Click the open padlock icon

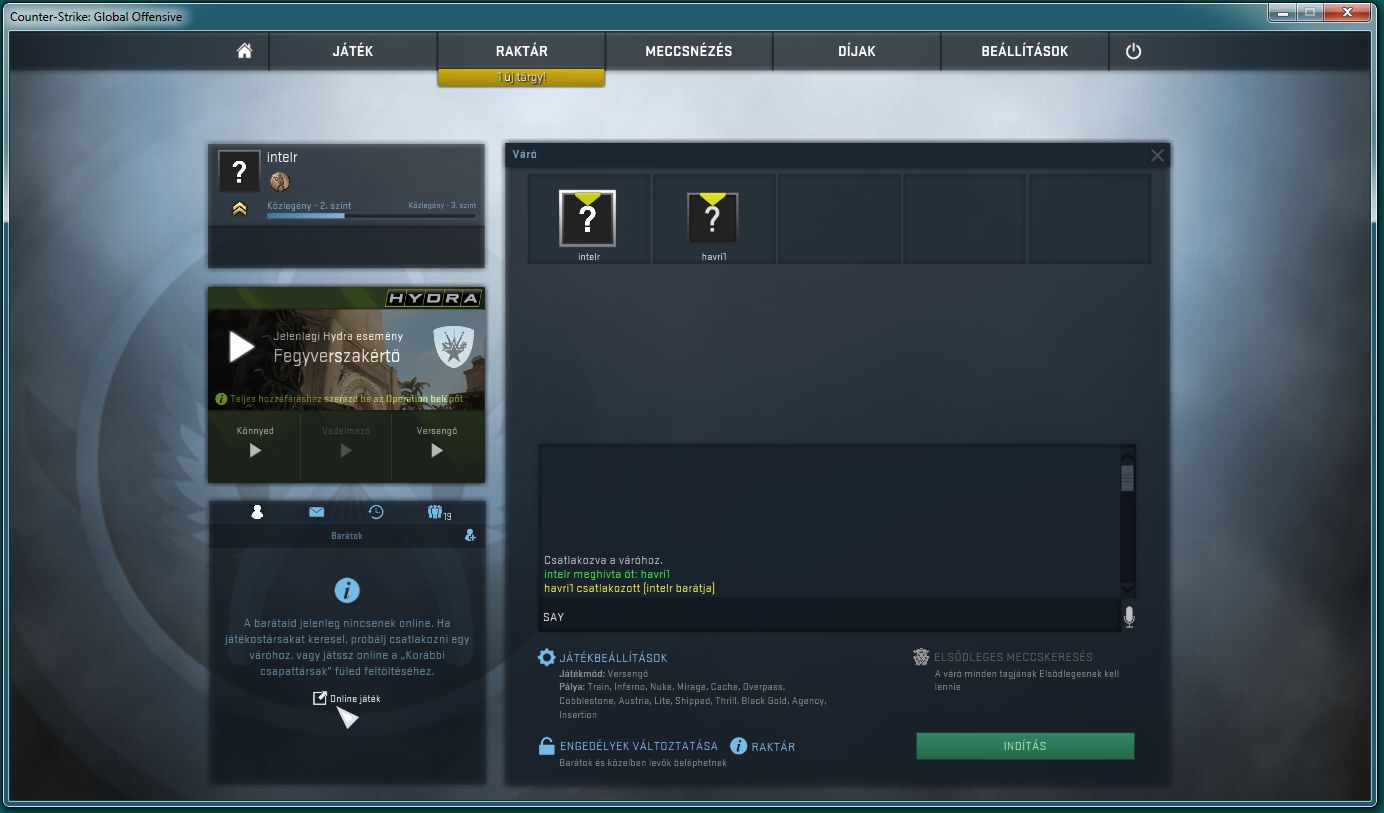click(x=546, y=746)
